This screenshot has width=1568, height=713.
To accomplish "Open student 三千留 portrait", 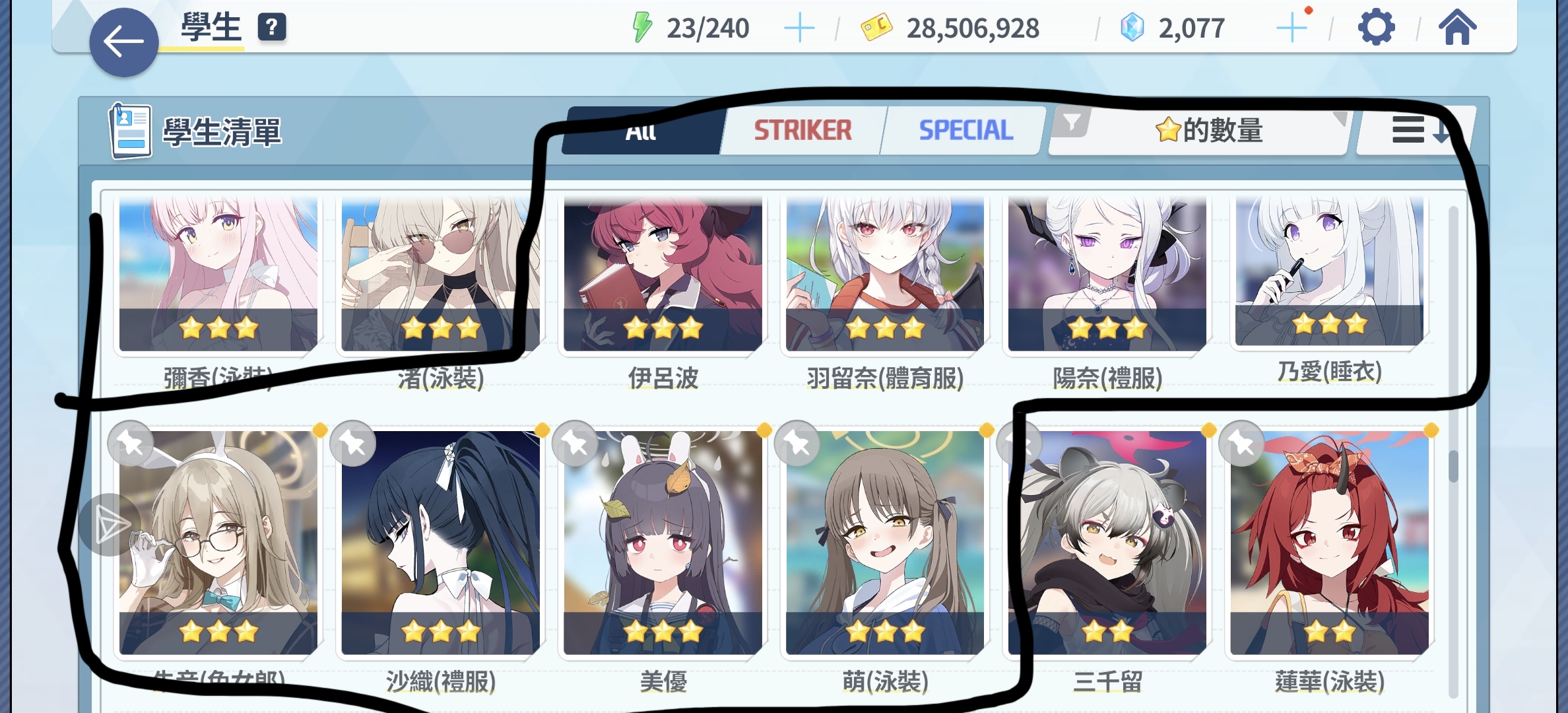I will point(1107,543).
